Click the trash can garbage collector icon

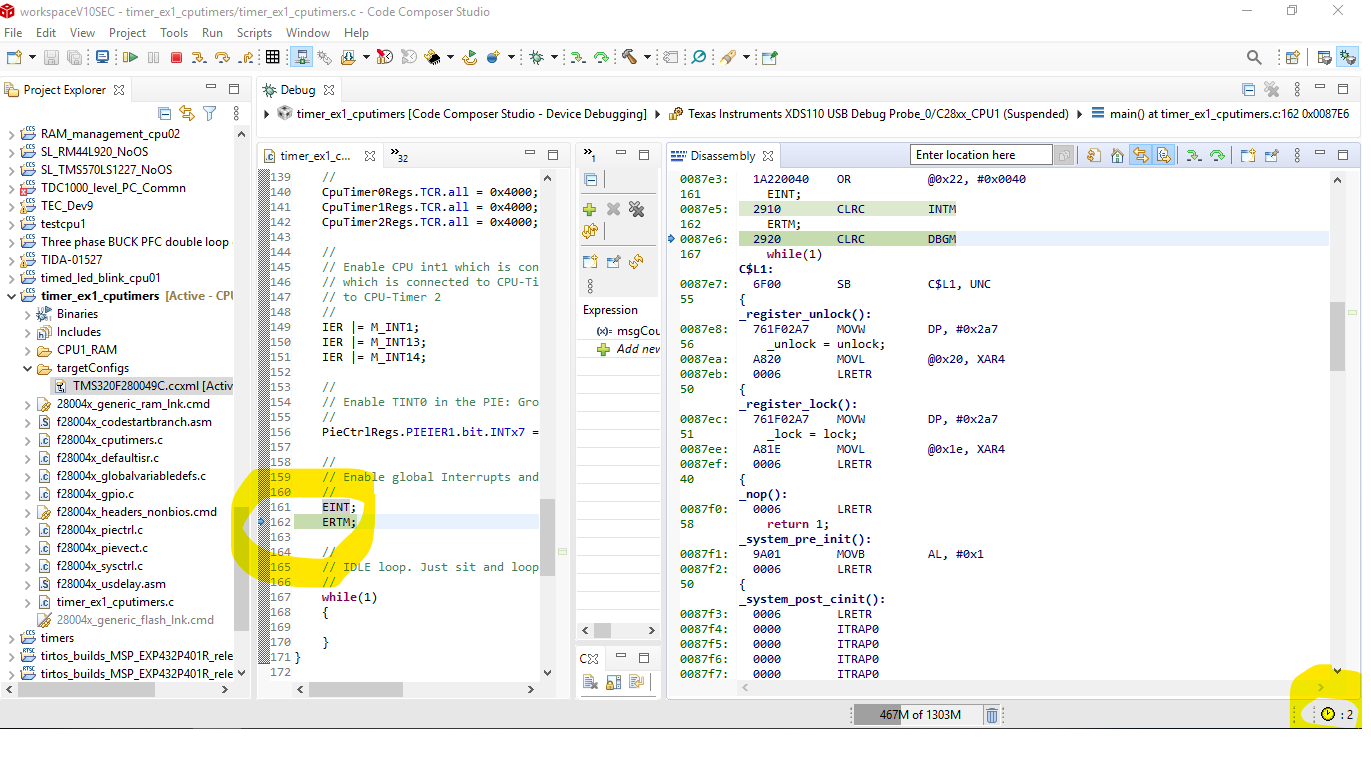pyautogui.click(x=991, y=715)
